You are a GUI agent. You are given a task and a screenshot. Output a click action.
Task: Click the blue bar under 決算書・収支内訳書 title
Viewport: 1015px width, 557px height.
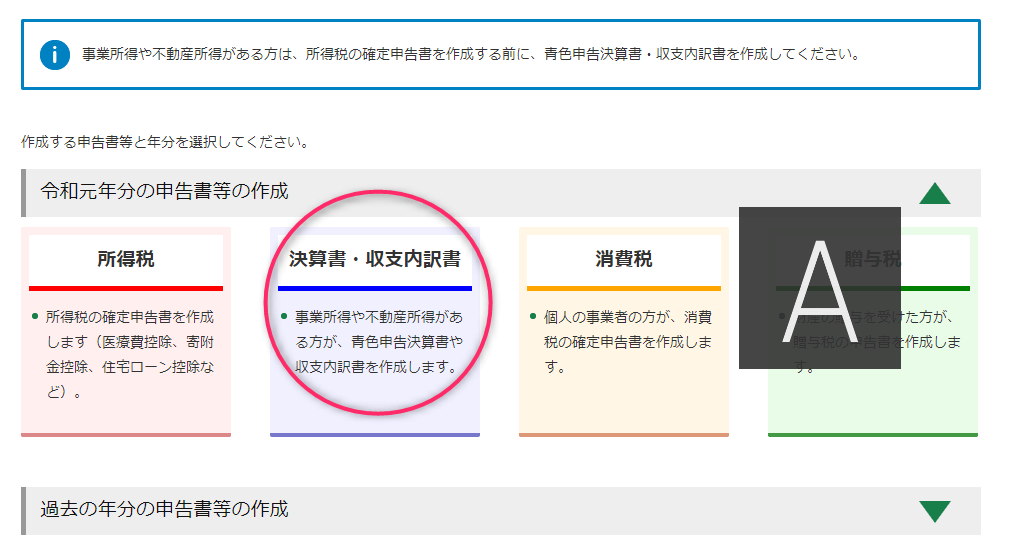pos(374,288)
